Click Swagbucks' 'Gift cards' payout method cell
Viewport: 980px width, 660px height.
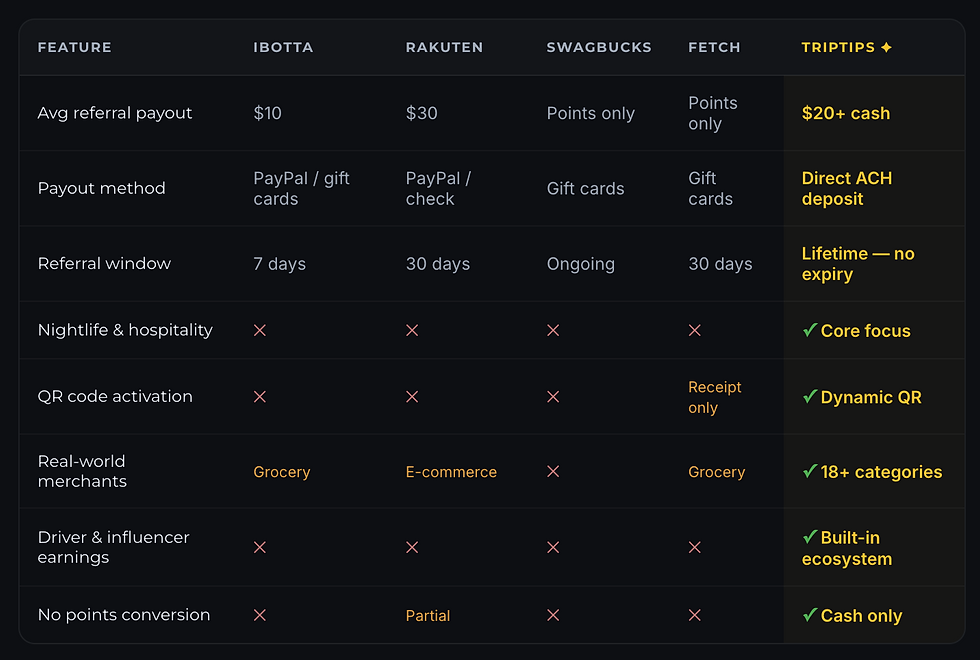click(x=586, y=188)
